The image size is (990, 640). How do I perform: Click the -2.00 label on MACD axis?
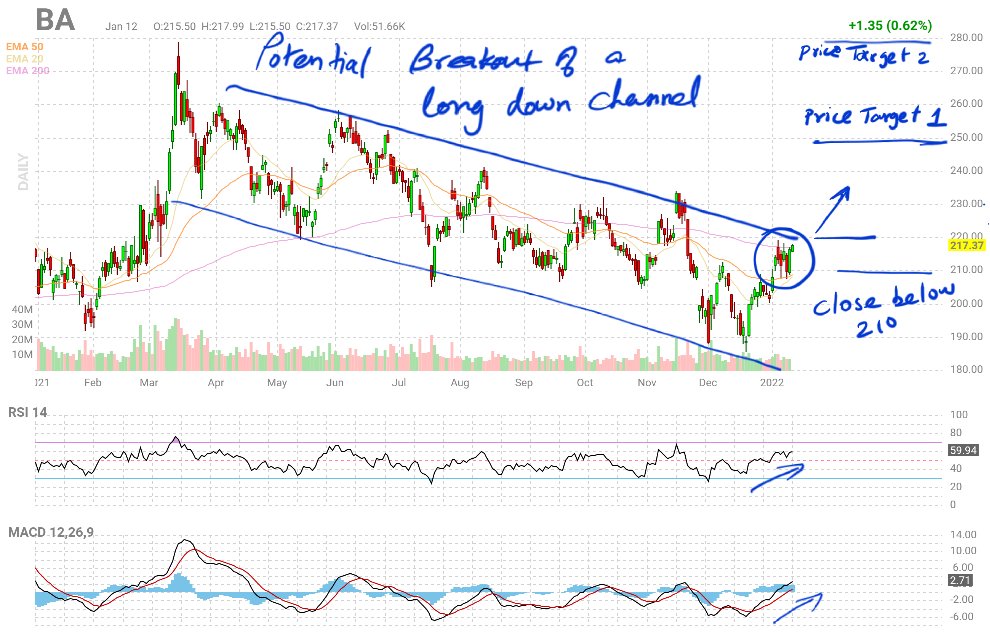pyautogui.click(x=962, y=600)
